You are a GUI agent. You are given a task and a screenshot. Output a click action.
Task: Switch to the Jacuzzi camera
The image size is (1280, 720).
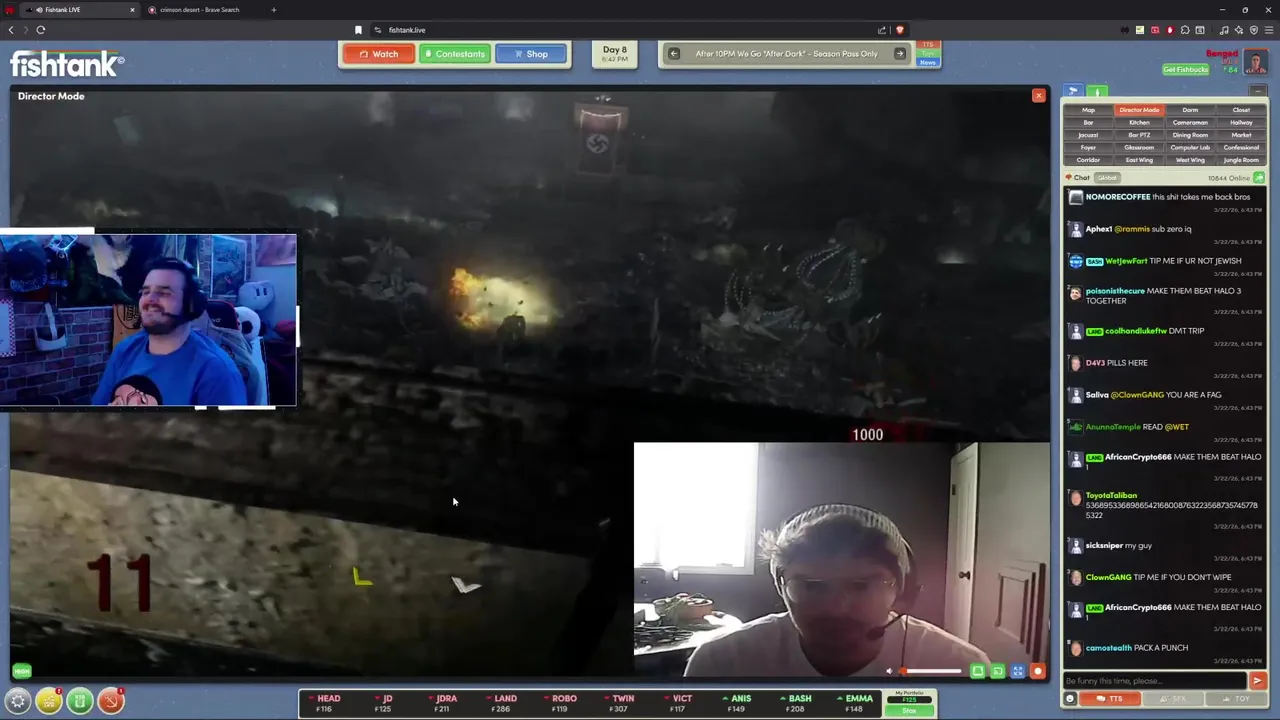[1088, 135]
